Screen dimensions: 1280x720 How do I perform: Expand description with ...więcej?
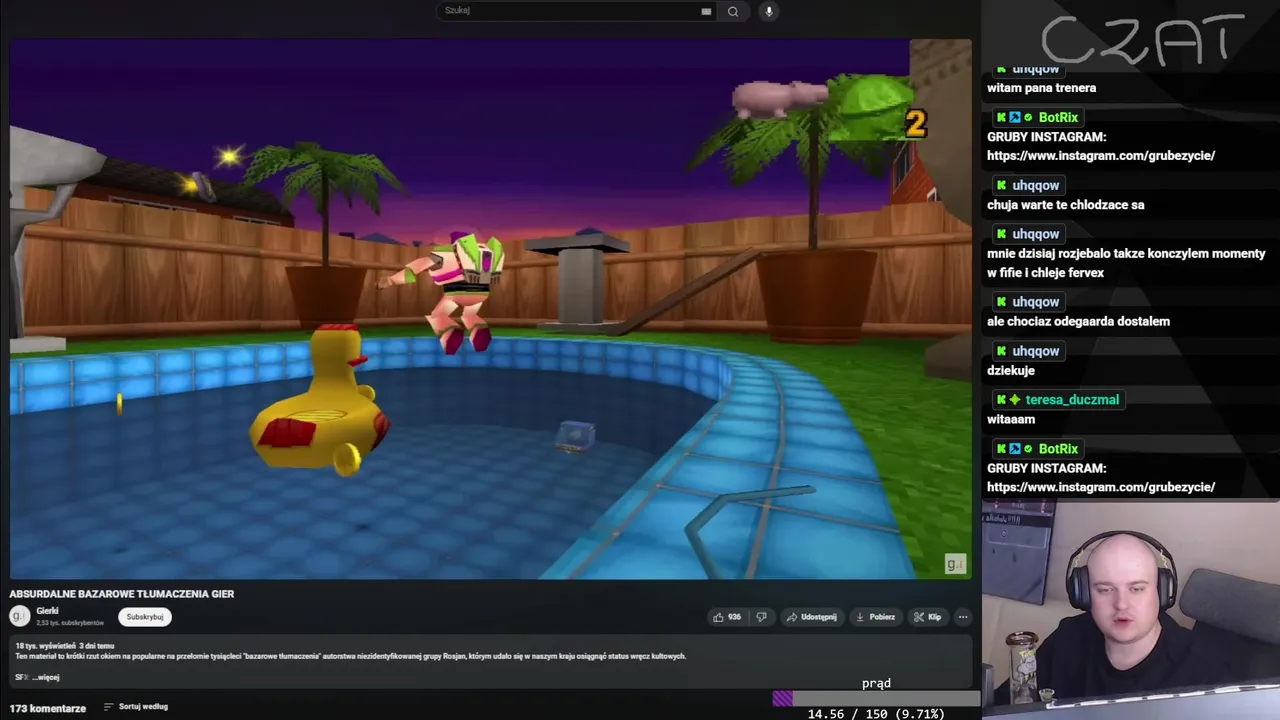[x=46, y=677]
